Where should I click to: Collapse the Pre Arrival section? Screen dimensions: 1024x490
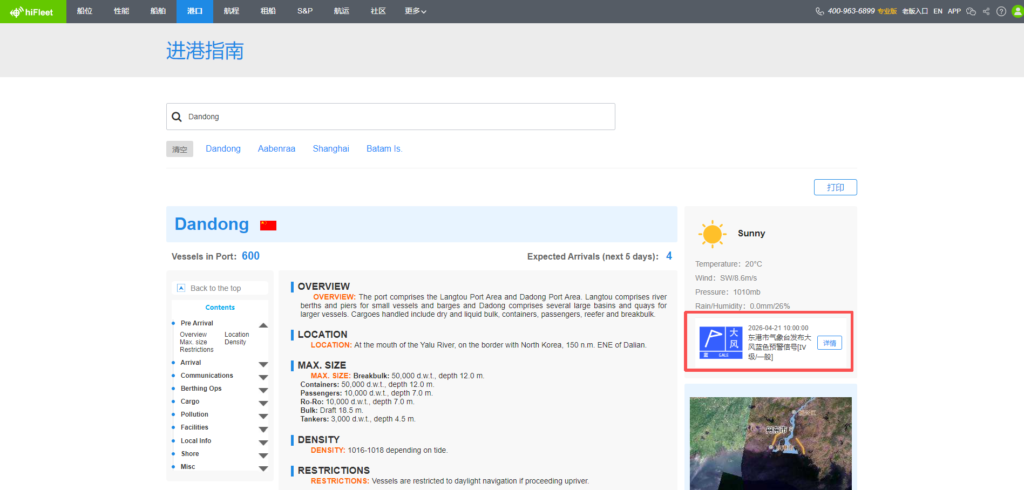click(263, 325)
